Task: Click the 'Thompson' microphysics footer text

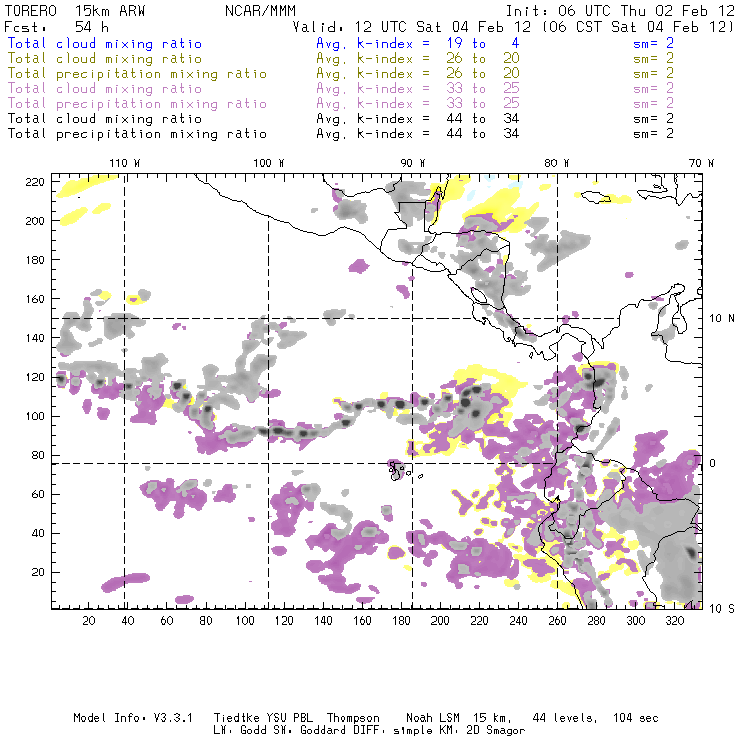Action: point(353,718)
